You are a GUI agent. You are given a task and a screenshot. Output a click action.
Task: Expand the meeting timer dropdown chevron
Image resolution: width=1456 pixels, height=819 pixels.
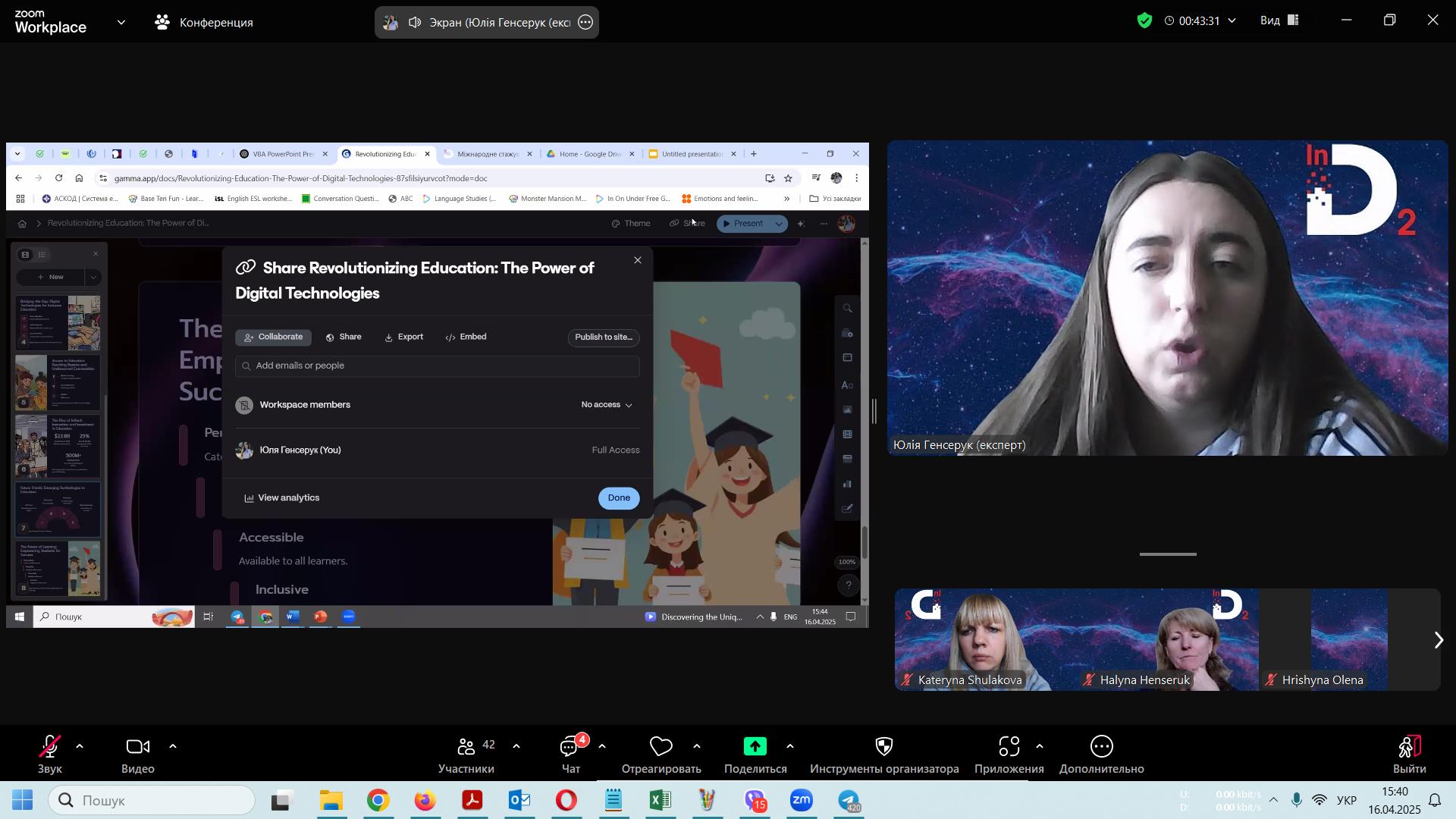click(1232, 21)
